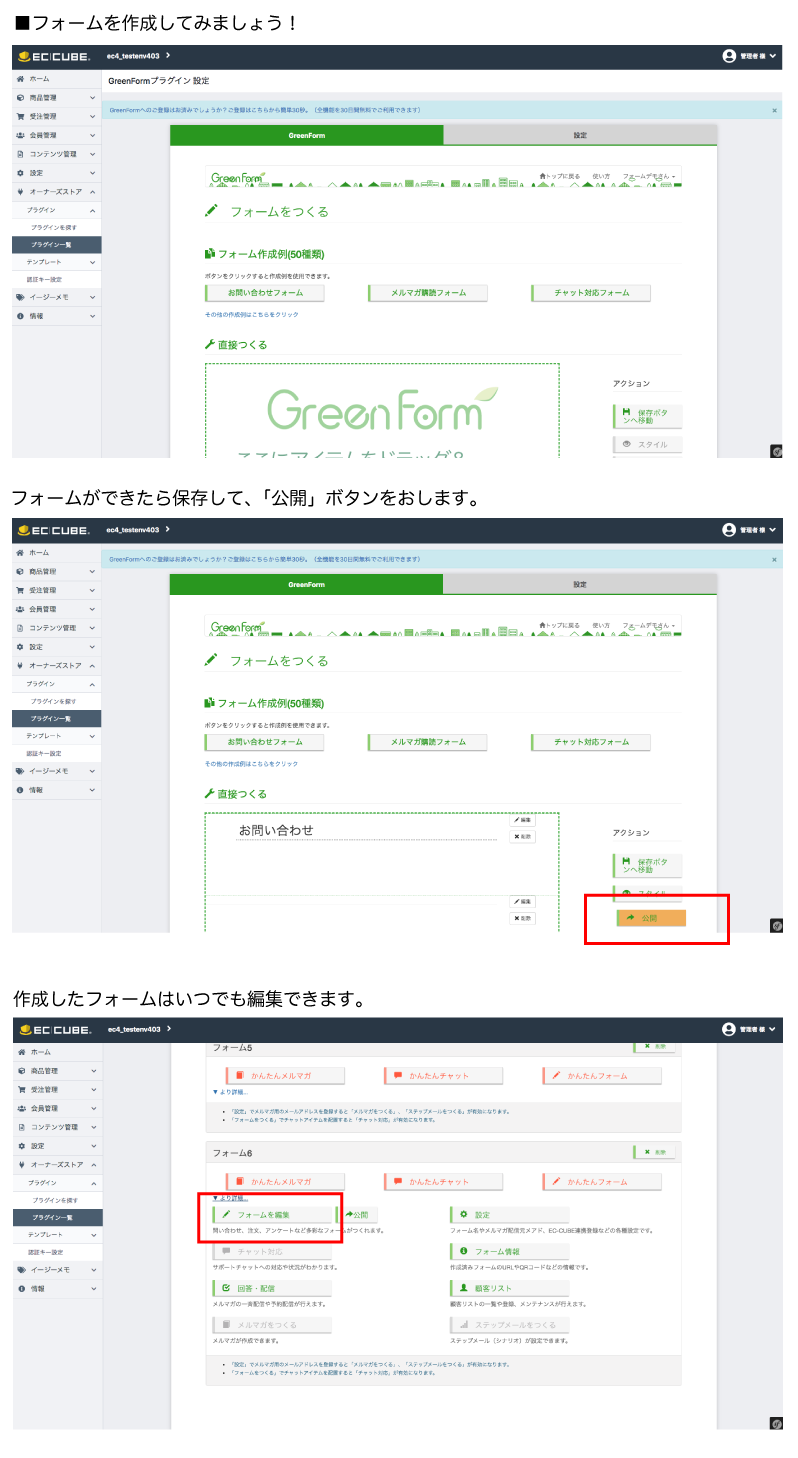This screenshot has width=798, height=1458.
Task: Click the ec4_testenv403 breadcrumb in the second screenshot
Action: (x=134, y=530)
